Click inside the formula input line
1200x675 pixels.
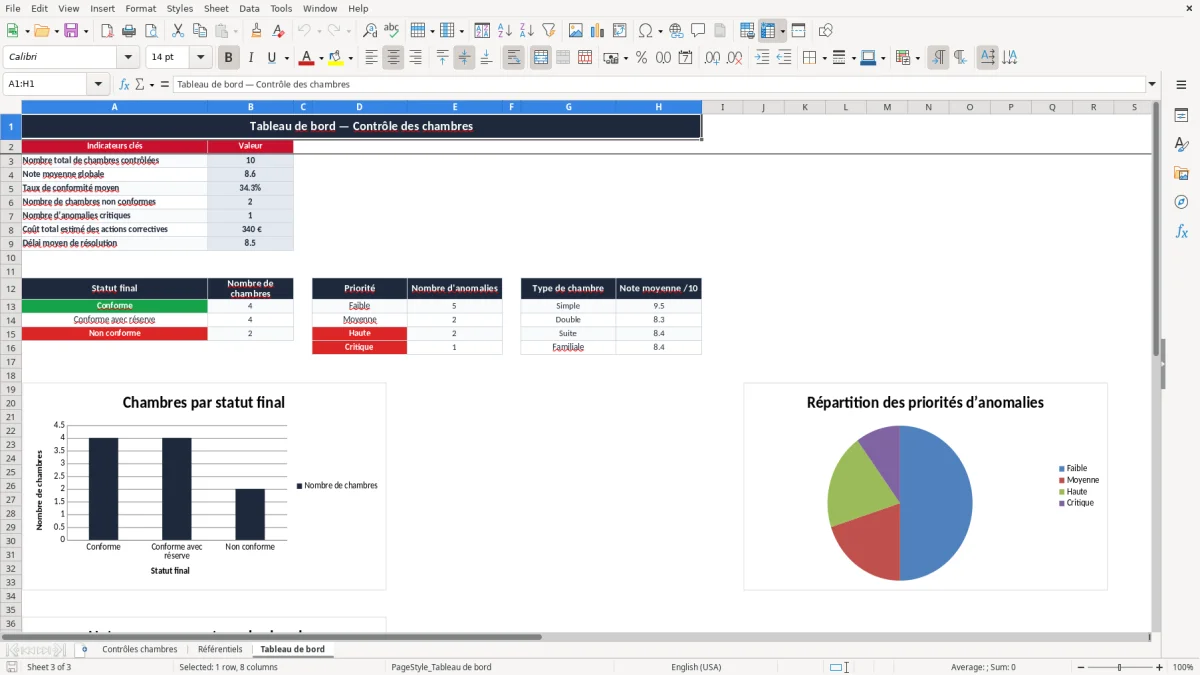(659, 84)
